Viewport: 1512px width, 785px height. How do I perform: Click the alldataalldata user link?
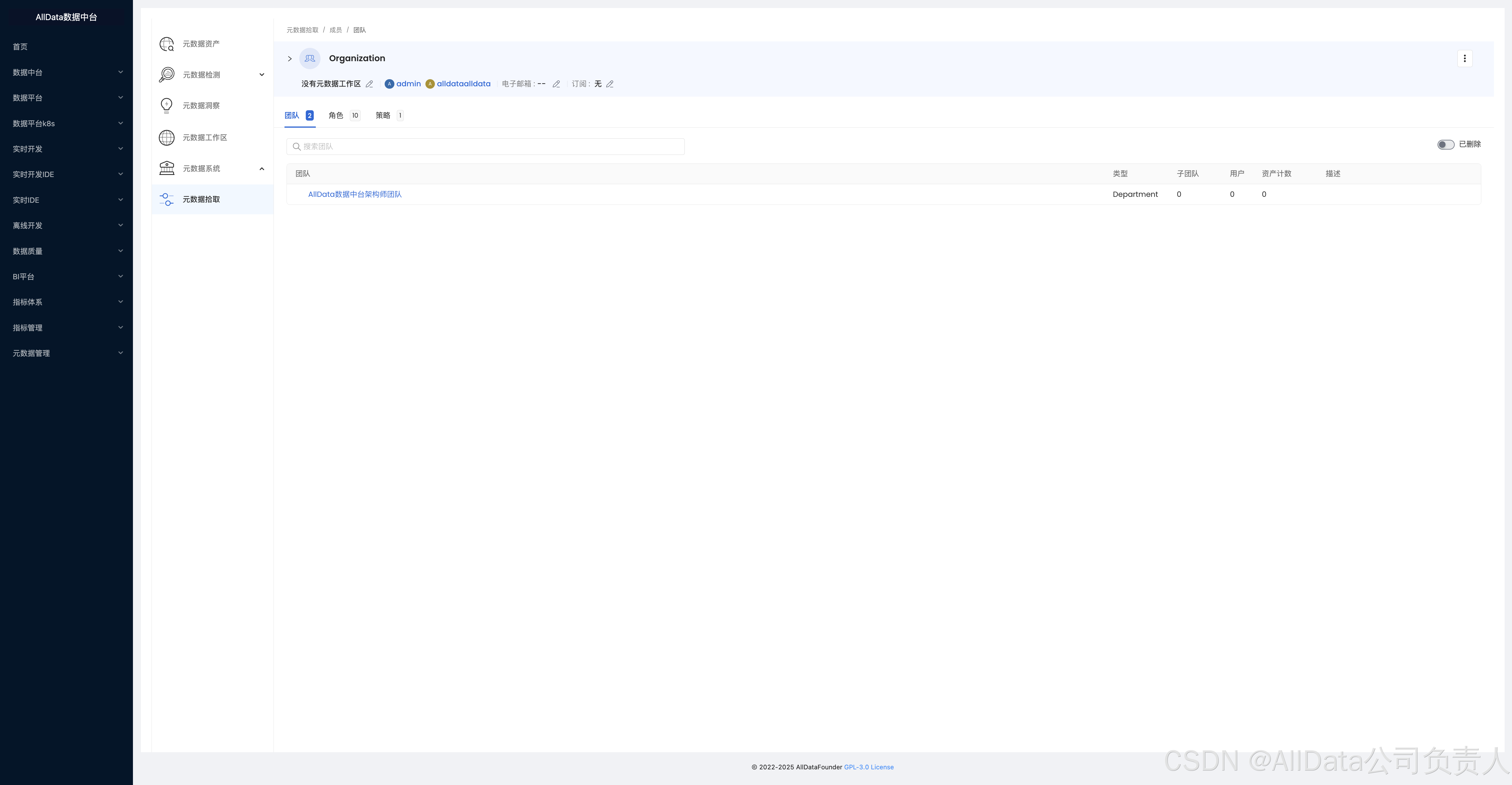click(463, 84)
